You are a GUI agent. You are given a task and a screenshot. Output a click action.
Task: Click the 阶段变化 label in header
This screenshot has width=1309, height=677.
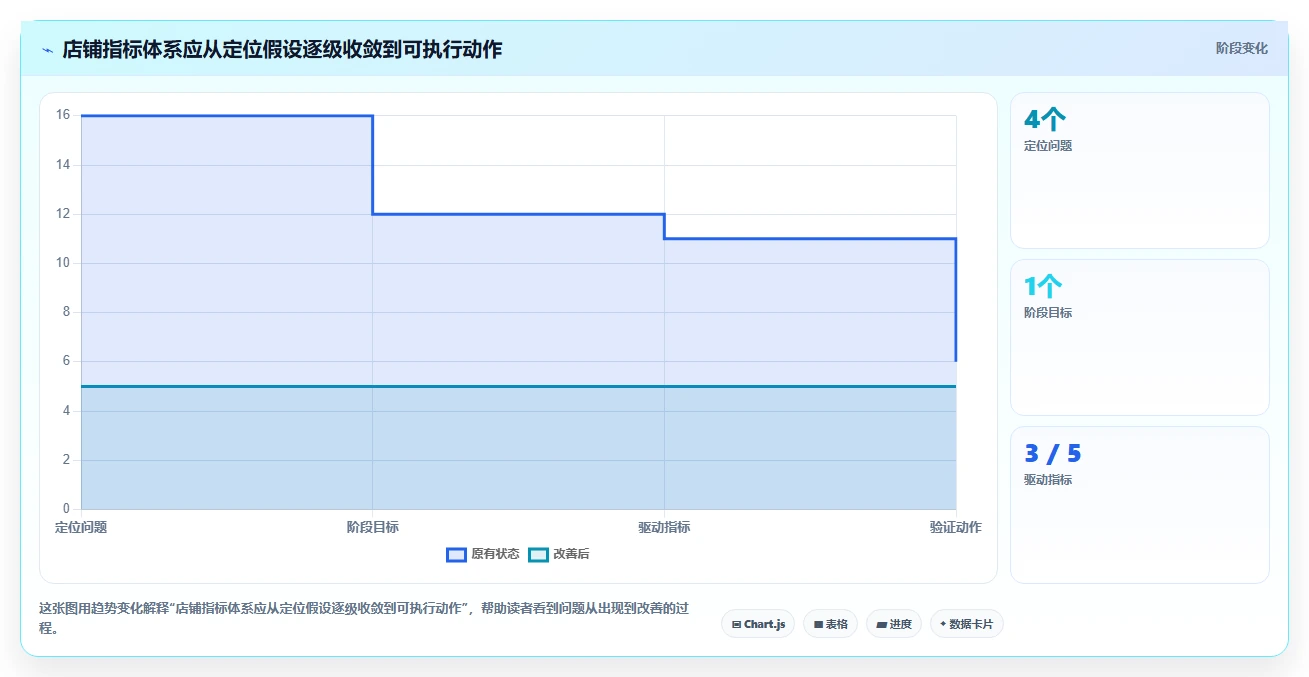(1241, 48)
